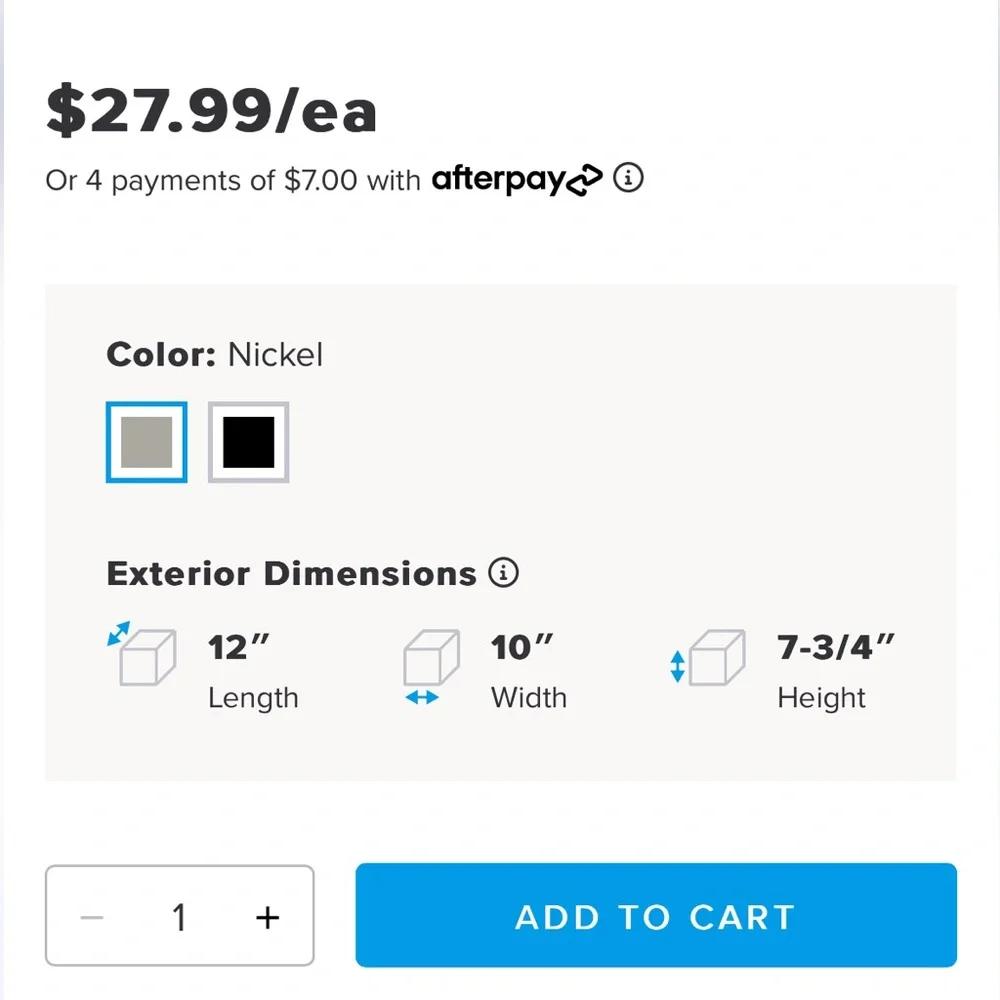Viewport: 1000px width, 1000px height.
Task: Select the black color swatch
Action: click(x=249, y=442)
